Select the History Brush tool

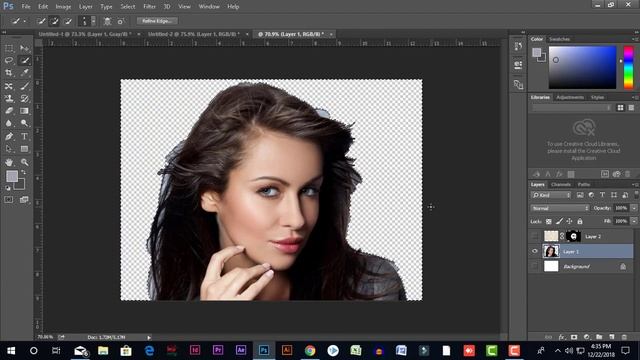tap(24, 98)
